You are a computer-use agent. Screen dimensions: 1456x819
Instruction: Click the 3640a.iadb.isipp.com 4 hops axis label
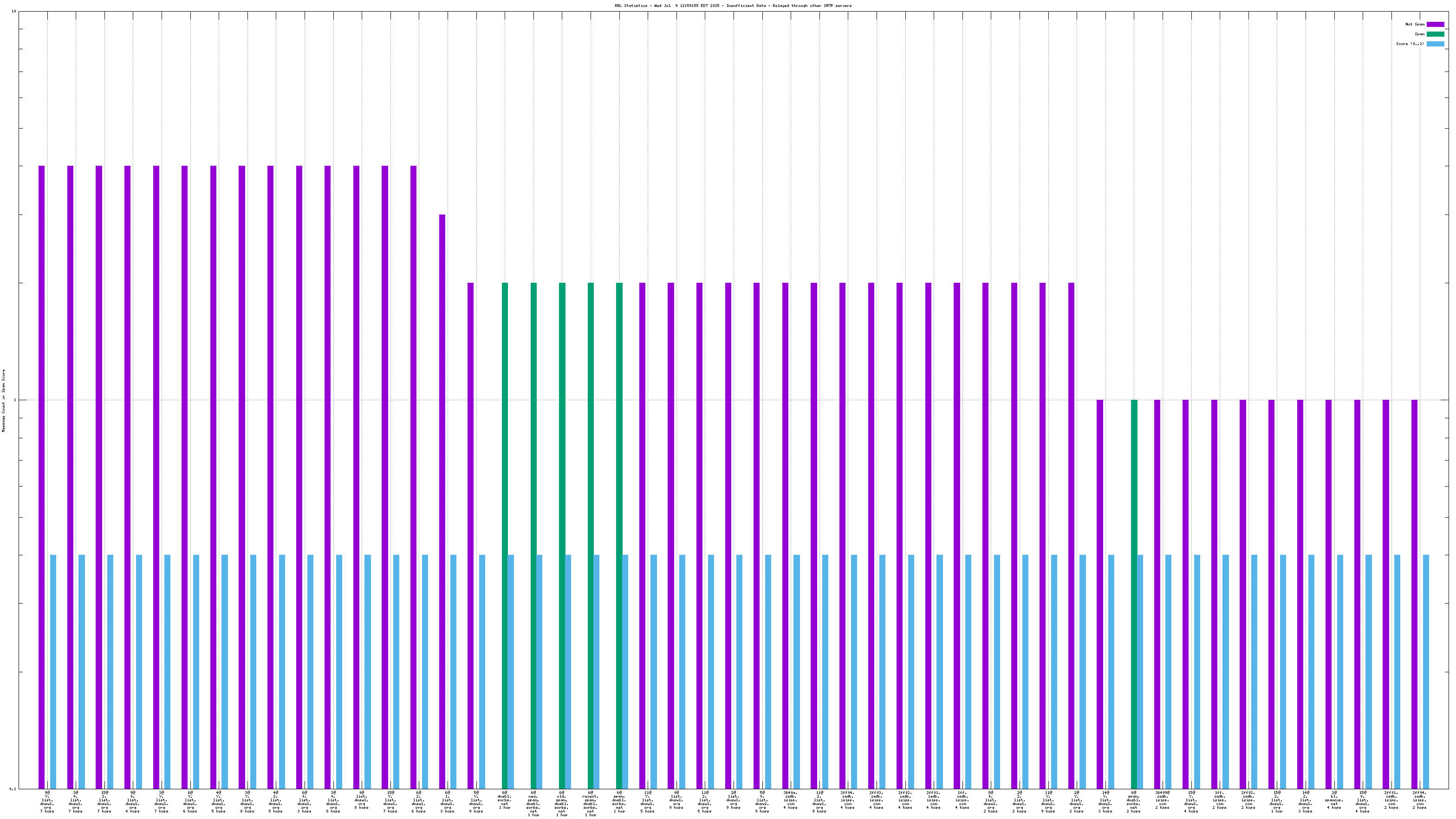790,801
